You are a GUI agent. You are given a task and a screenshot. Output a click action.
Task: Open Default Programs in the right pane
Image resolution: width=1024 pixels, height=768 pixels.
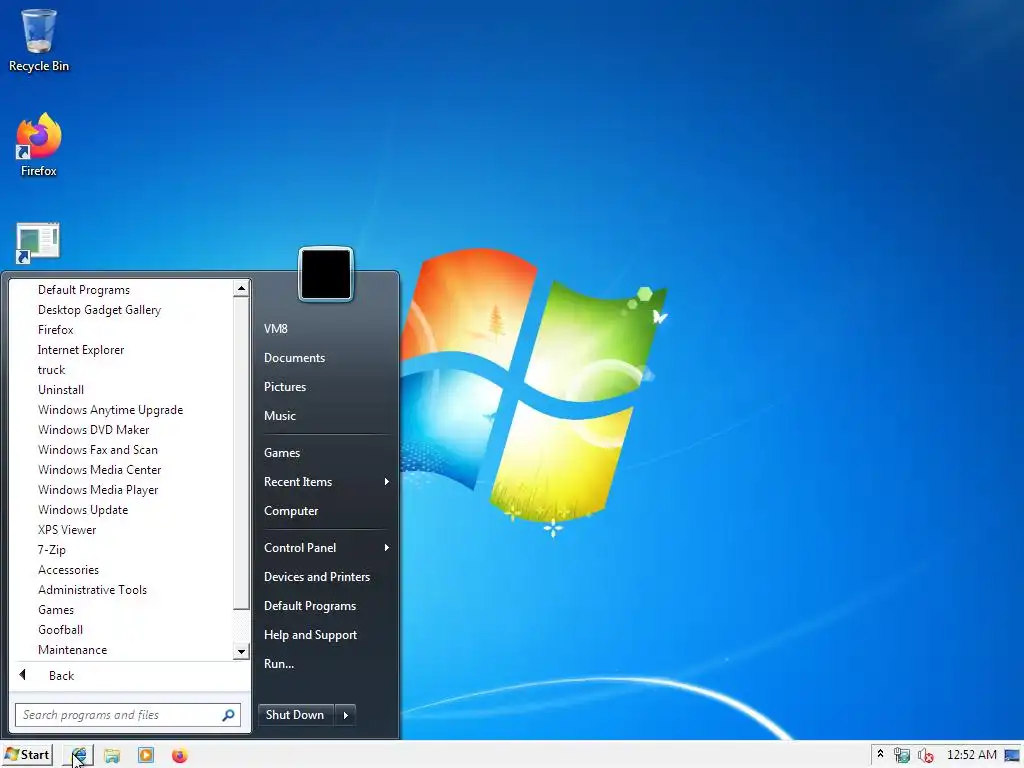[x=310, y=606]
